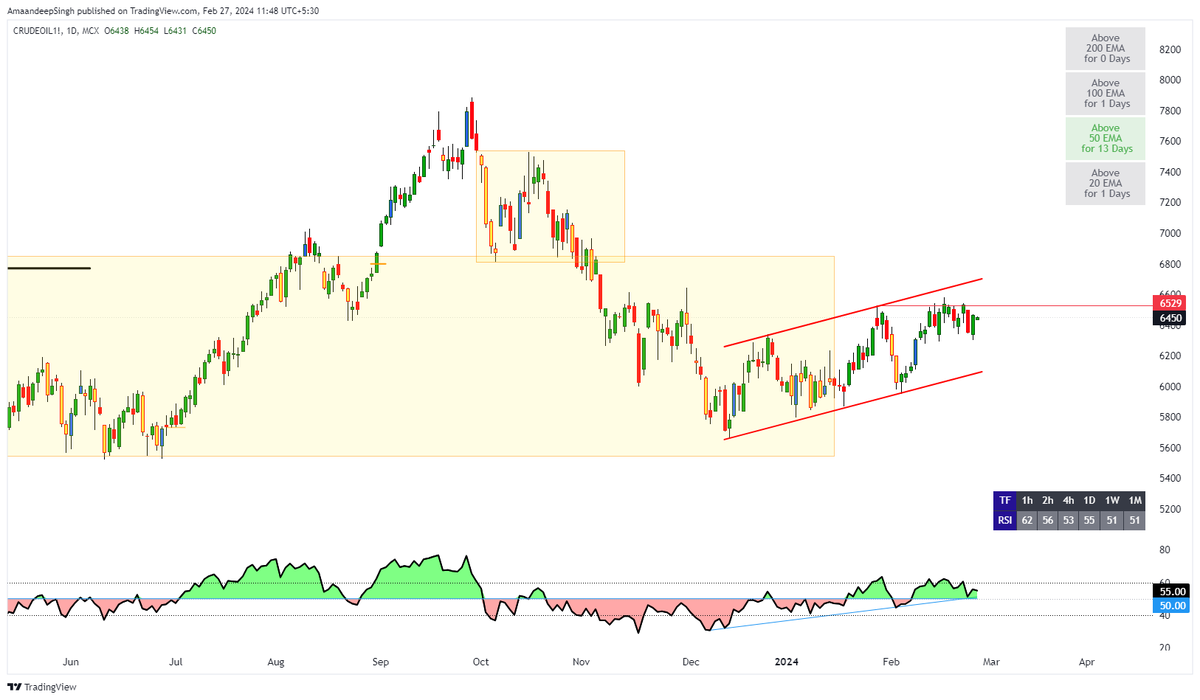The height and width of the screenshot is (700, 1200).
Task: Click RSI value 51 under 1M
Action: point(1135,520)
